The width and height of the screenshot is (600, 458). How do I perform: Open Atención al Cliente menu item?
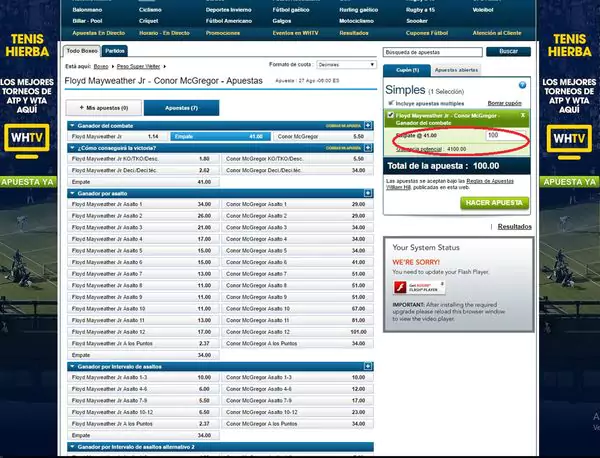click(x=497, y=33)
